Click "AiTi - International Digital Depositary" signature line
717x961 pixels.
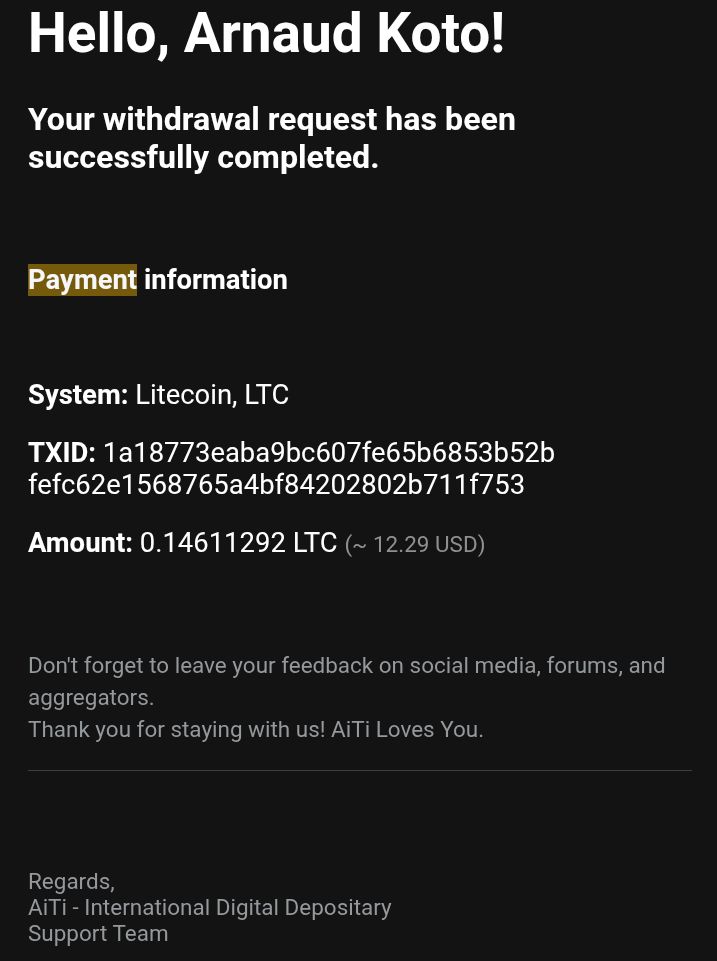pyautogui.click(x=209, y=908)
